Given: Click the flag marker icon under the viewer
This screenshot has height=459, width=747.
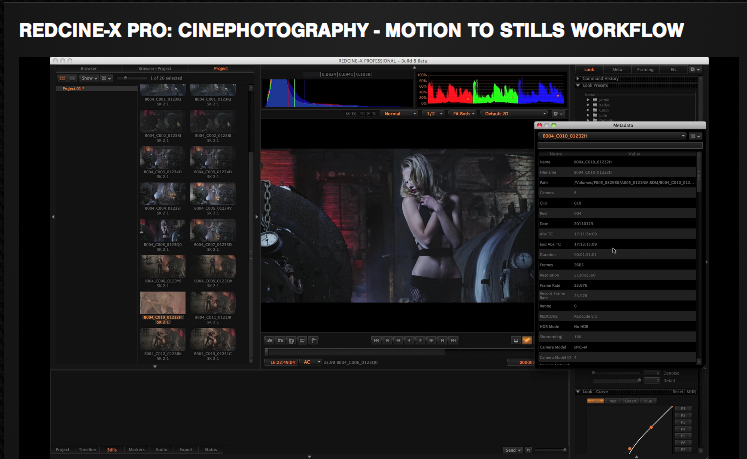Looking at the screenshot, I should pos(313,340).
